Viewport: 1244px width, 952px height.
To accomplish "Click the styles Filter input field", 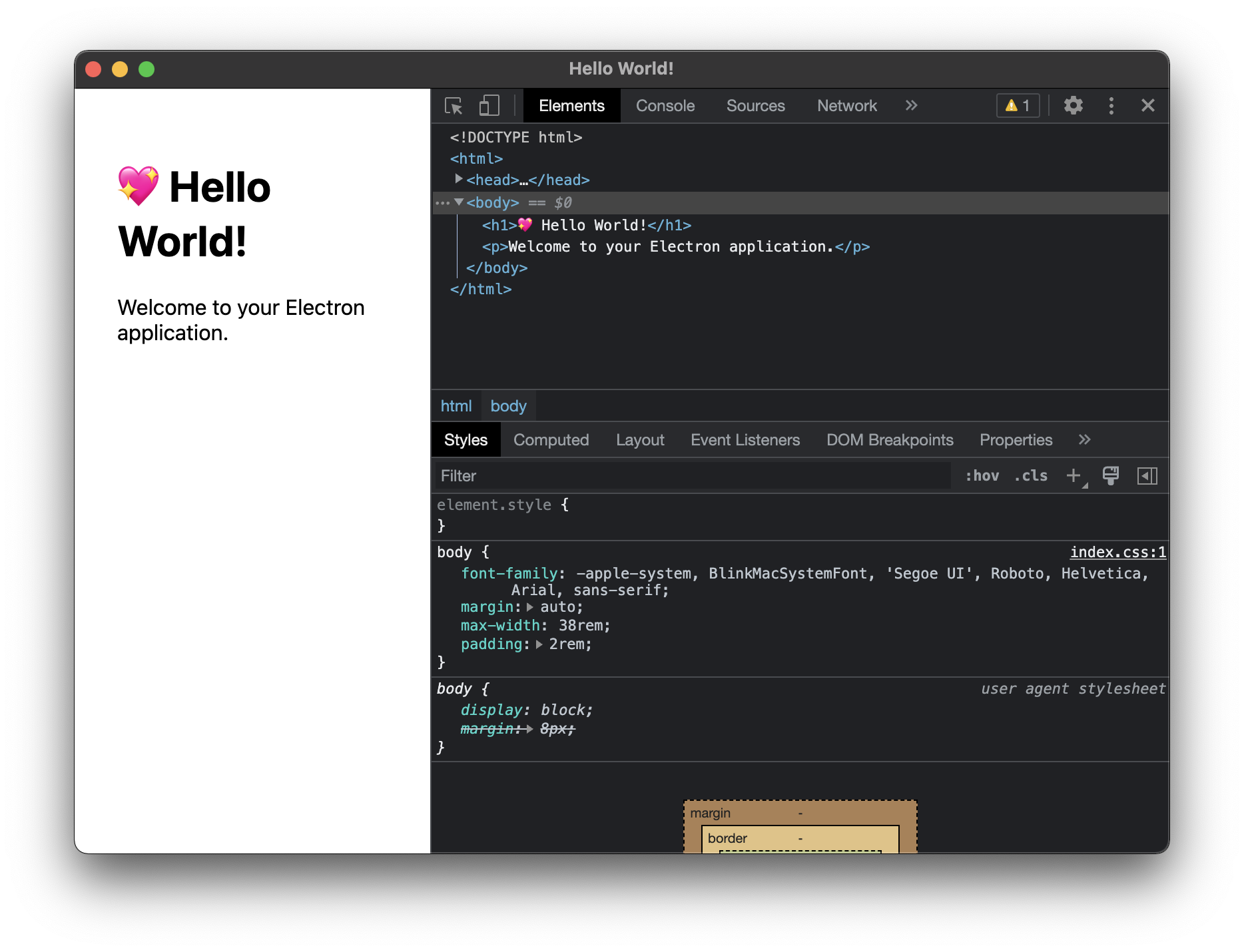I will 599,475.
